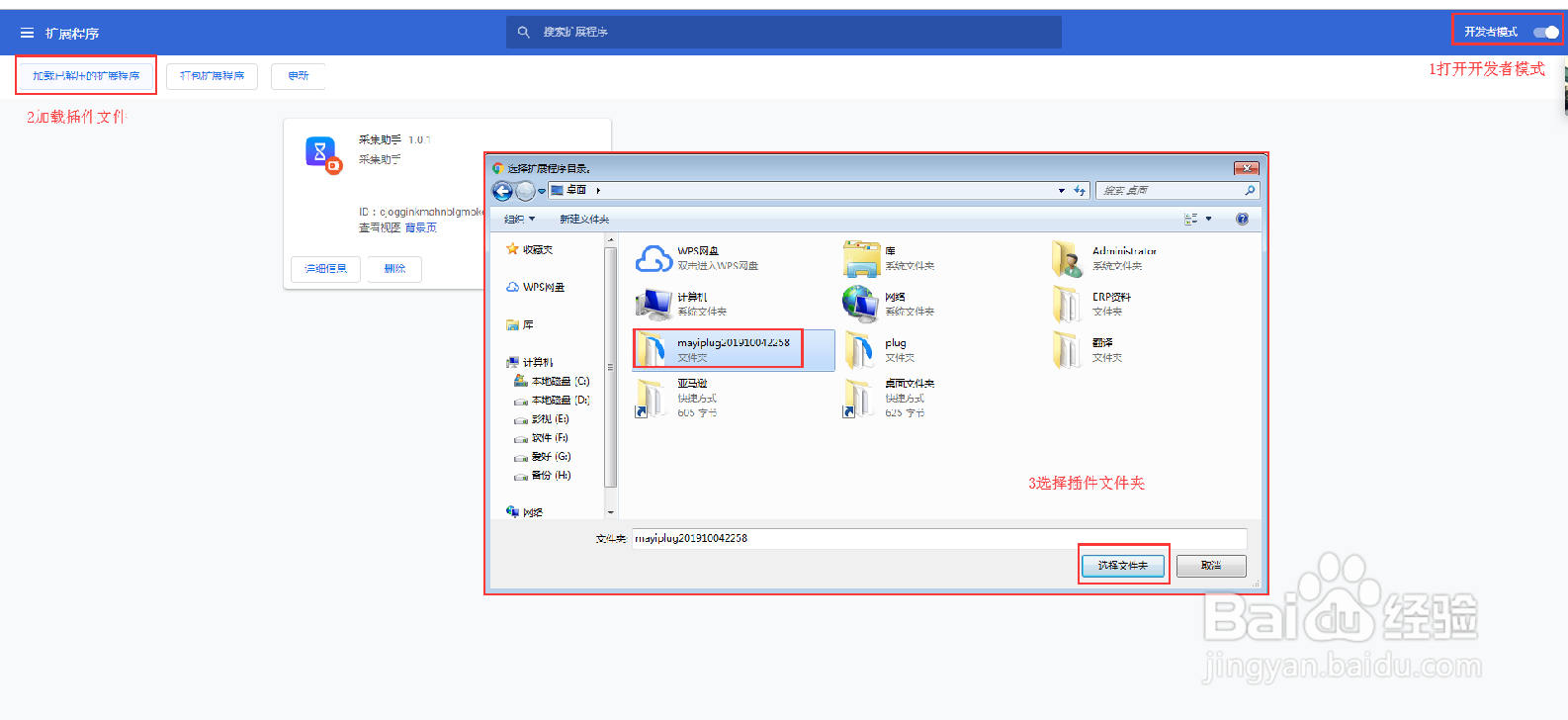Select the mayiplug201910042258 folder
This screenshot has width=1568, height=720.
coord(734,350)
